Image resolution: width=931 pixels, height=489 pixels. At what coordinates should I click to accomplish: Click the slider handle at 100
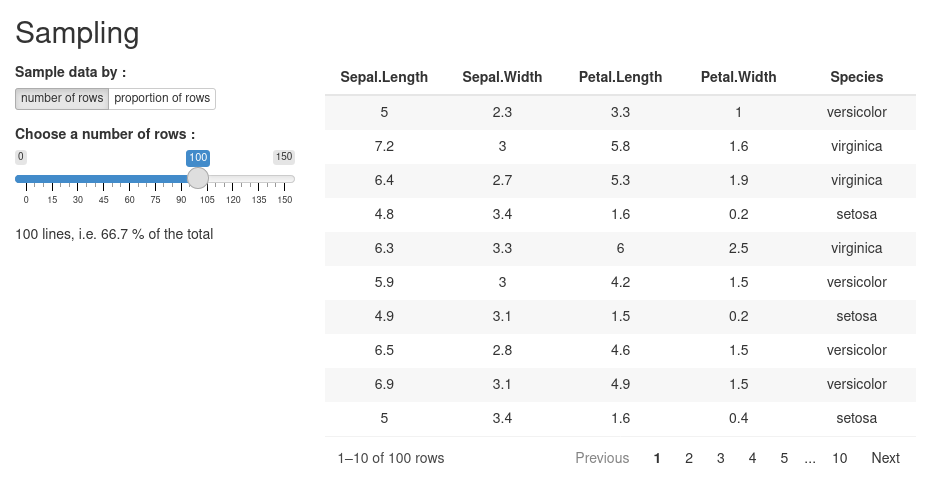198,179
